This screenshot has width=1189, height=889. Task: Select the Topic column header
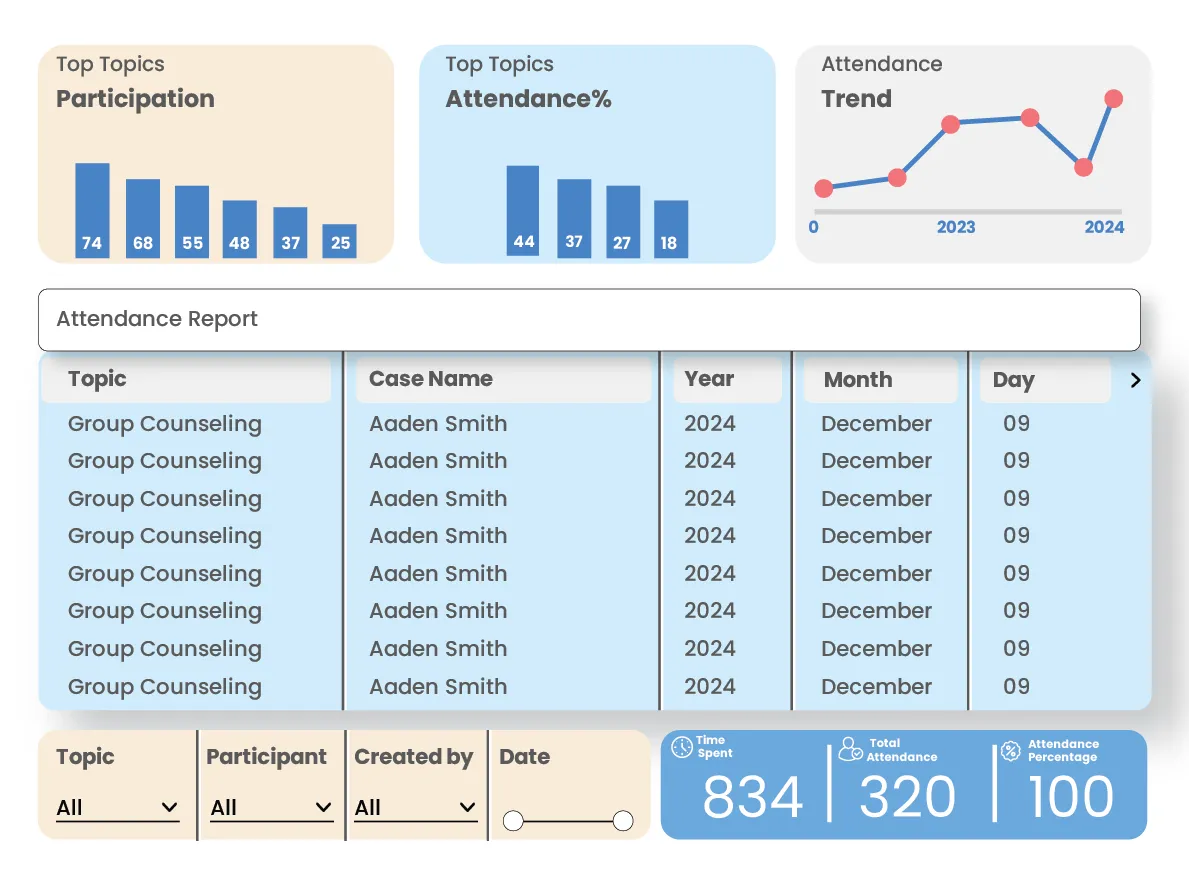pos(96,379)
